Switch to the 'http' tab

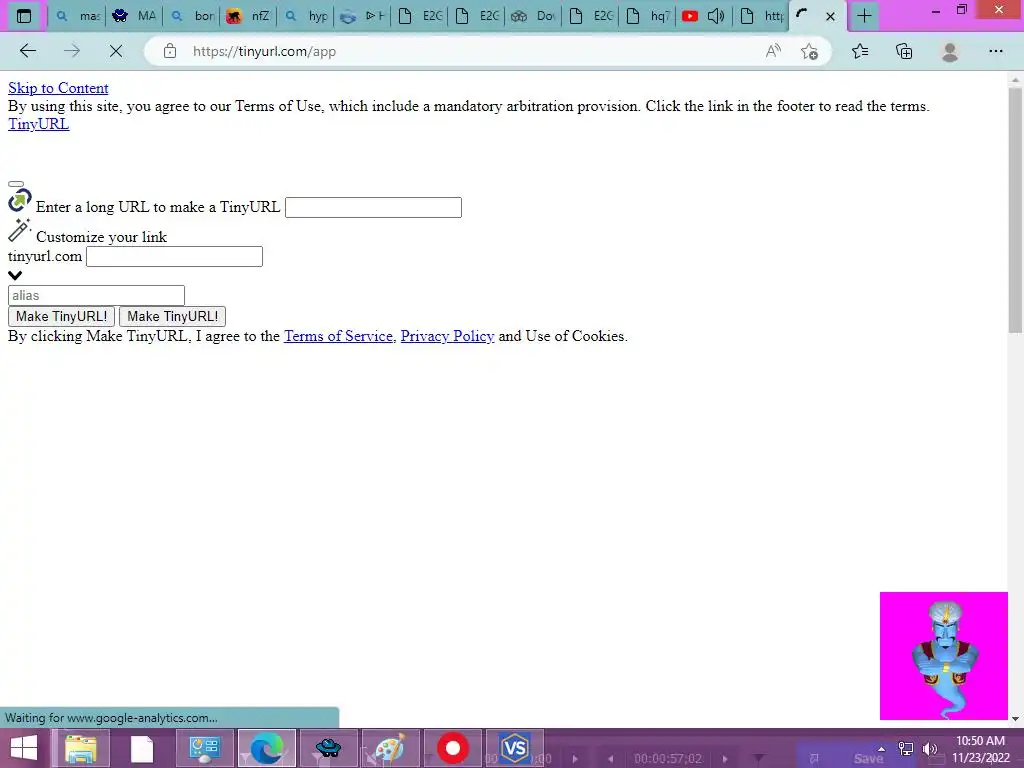pyautogui.click(x=761, y=16)
